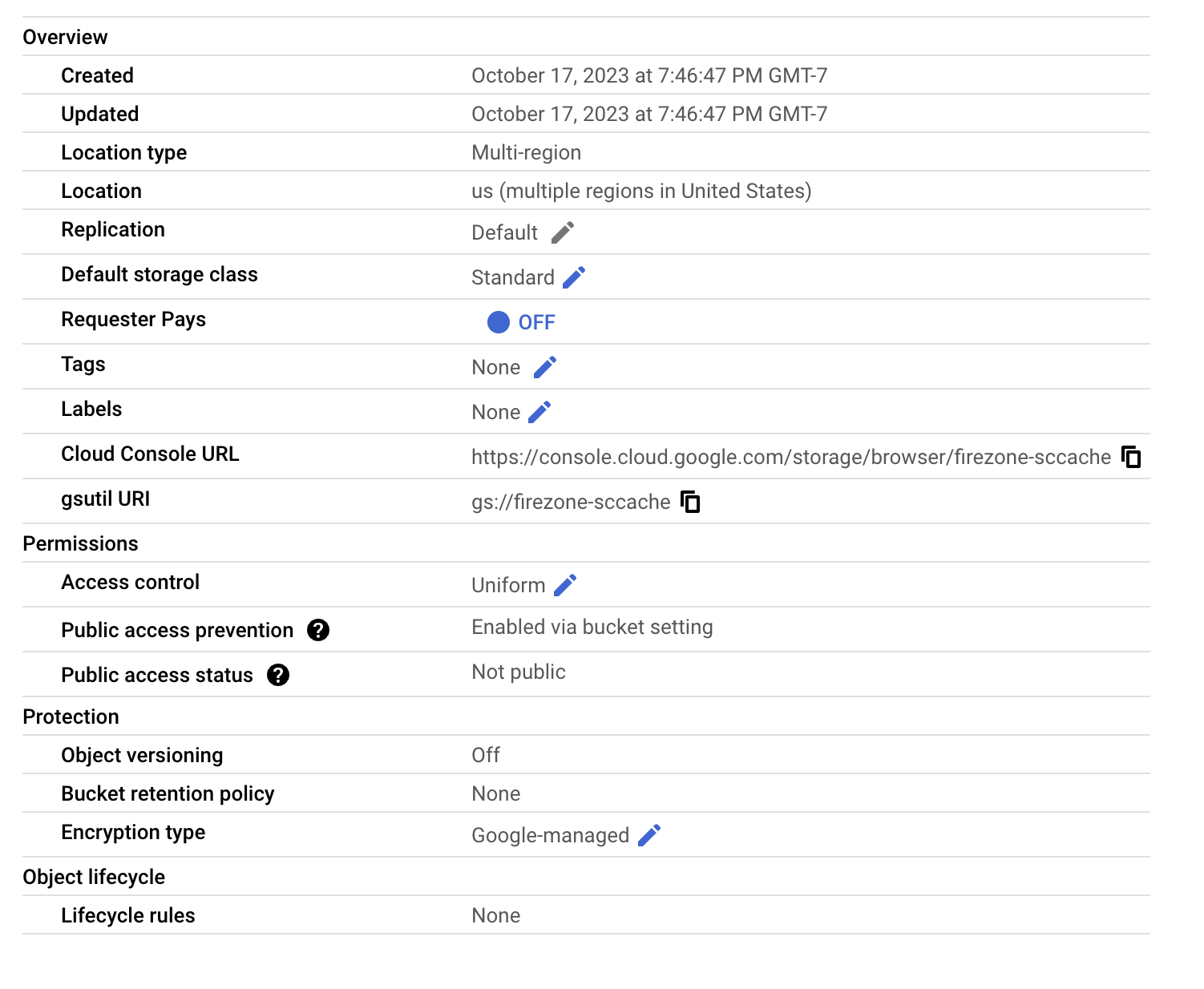Copy the gsutil URI
1204x989 pixels.
click(690, 502)
